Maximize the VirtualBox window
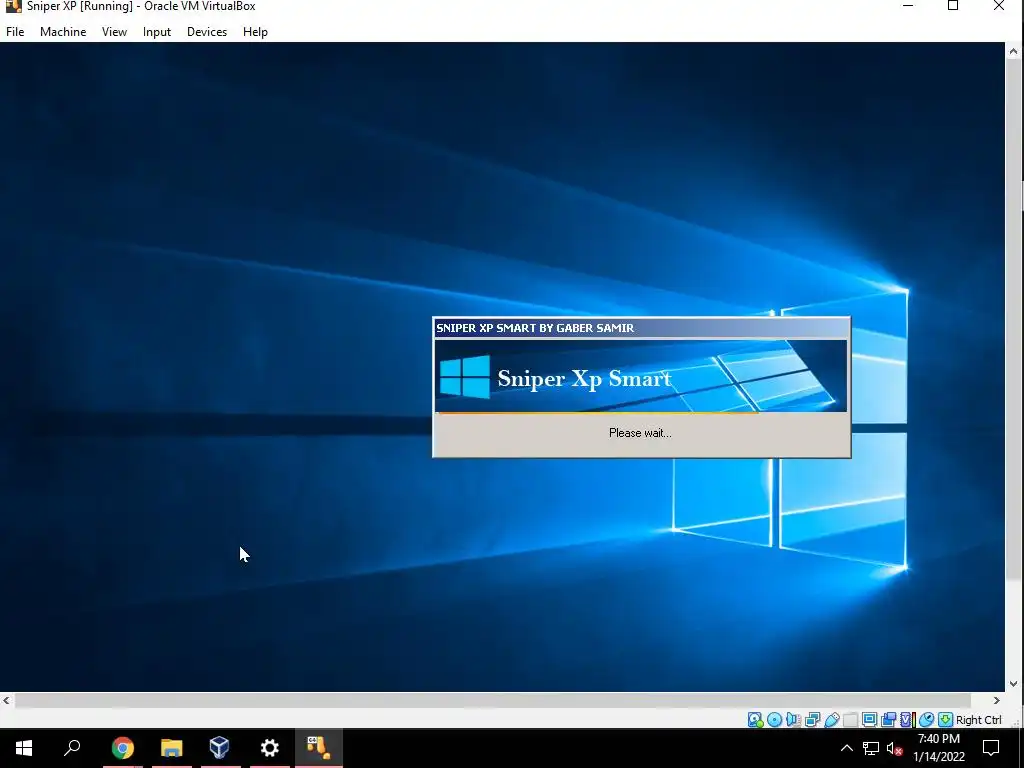The width and height of the screenshot is (1024, 768). [x=953, y=6]
